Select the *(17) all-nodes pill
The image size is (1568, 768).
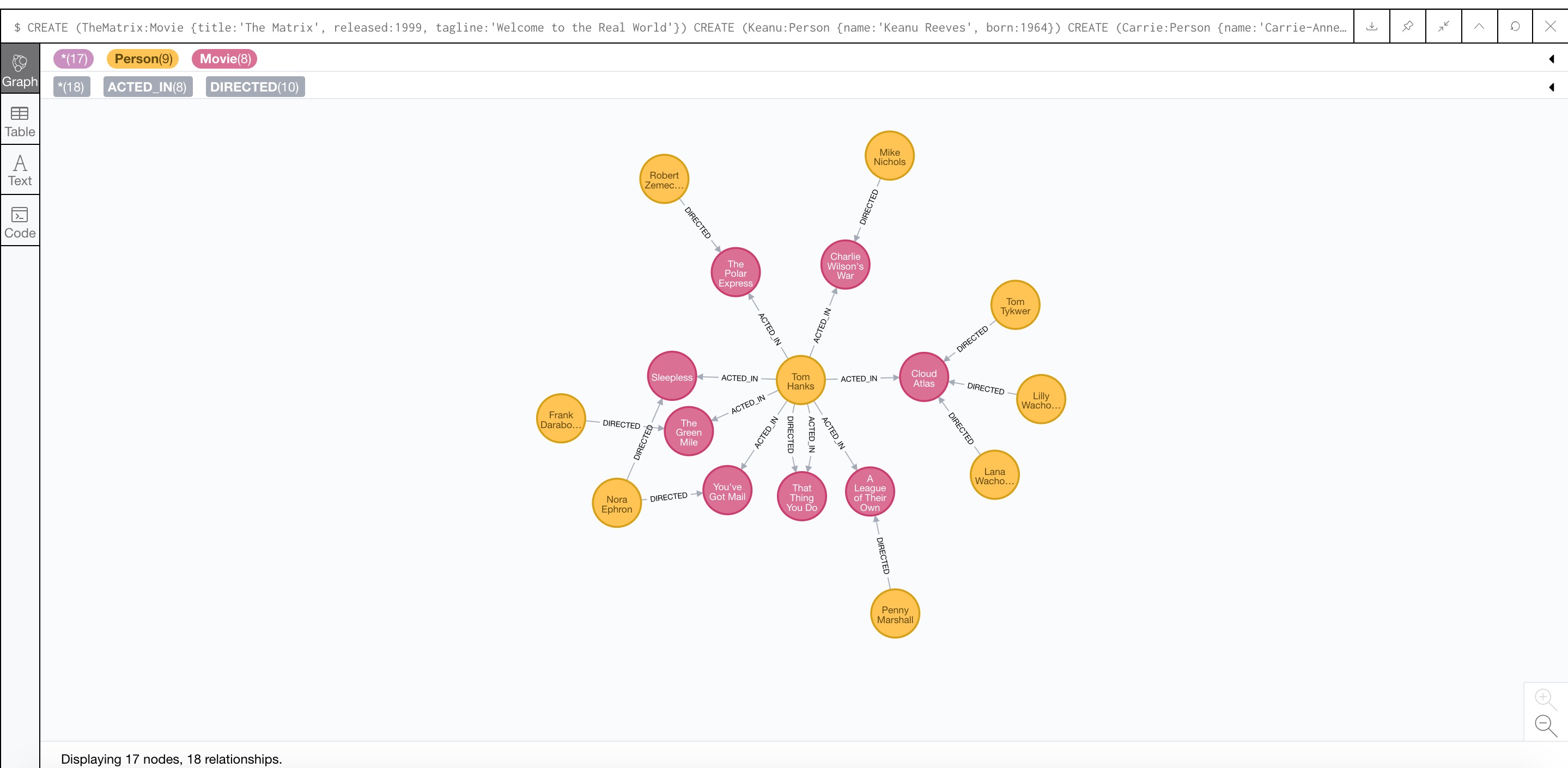(73, 58)
